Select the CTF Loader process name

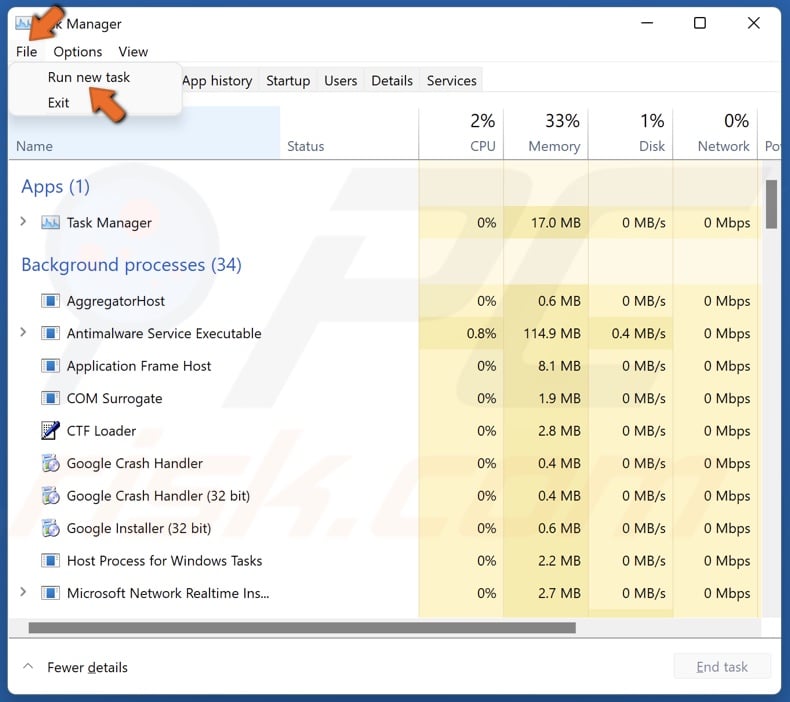101,431
